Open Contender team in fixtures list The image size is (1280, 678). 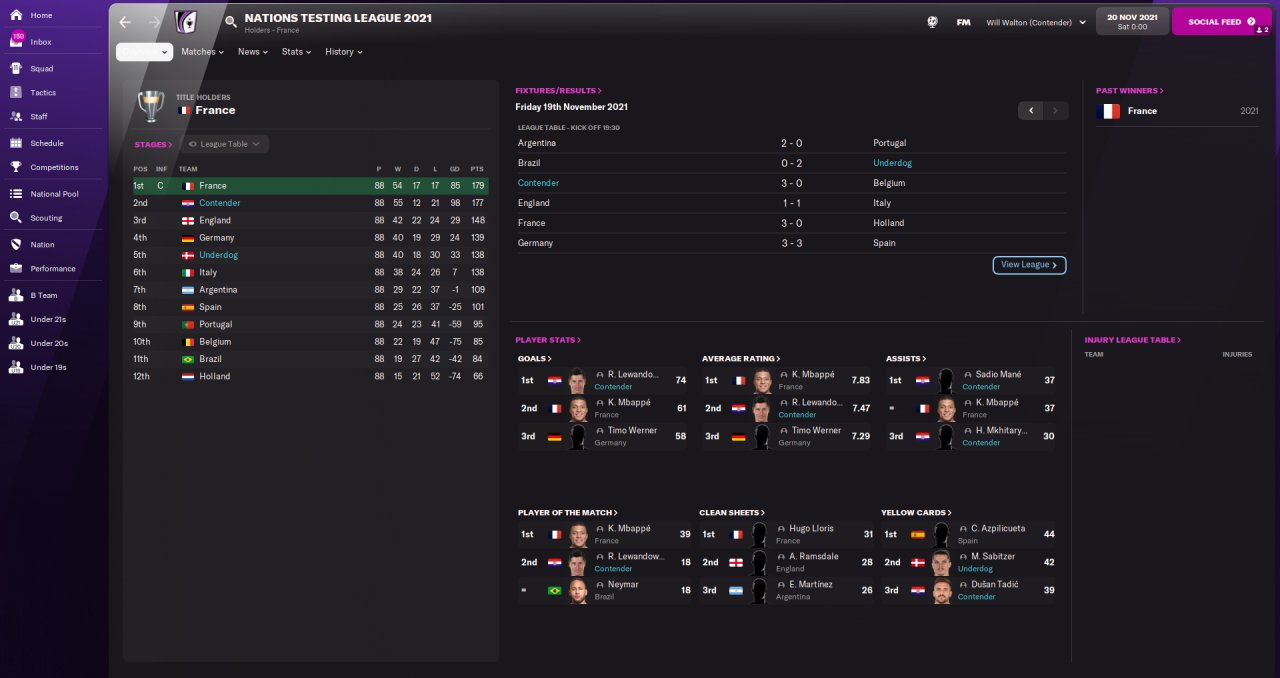[x=538, y=183]
